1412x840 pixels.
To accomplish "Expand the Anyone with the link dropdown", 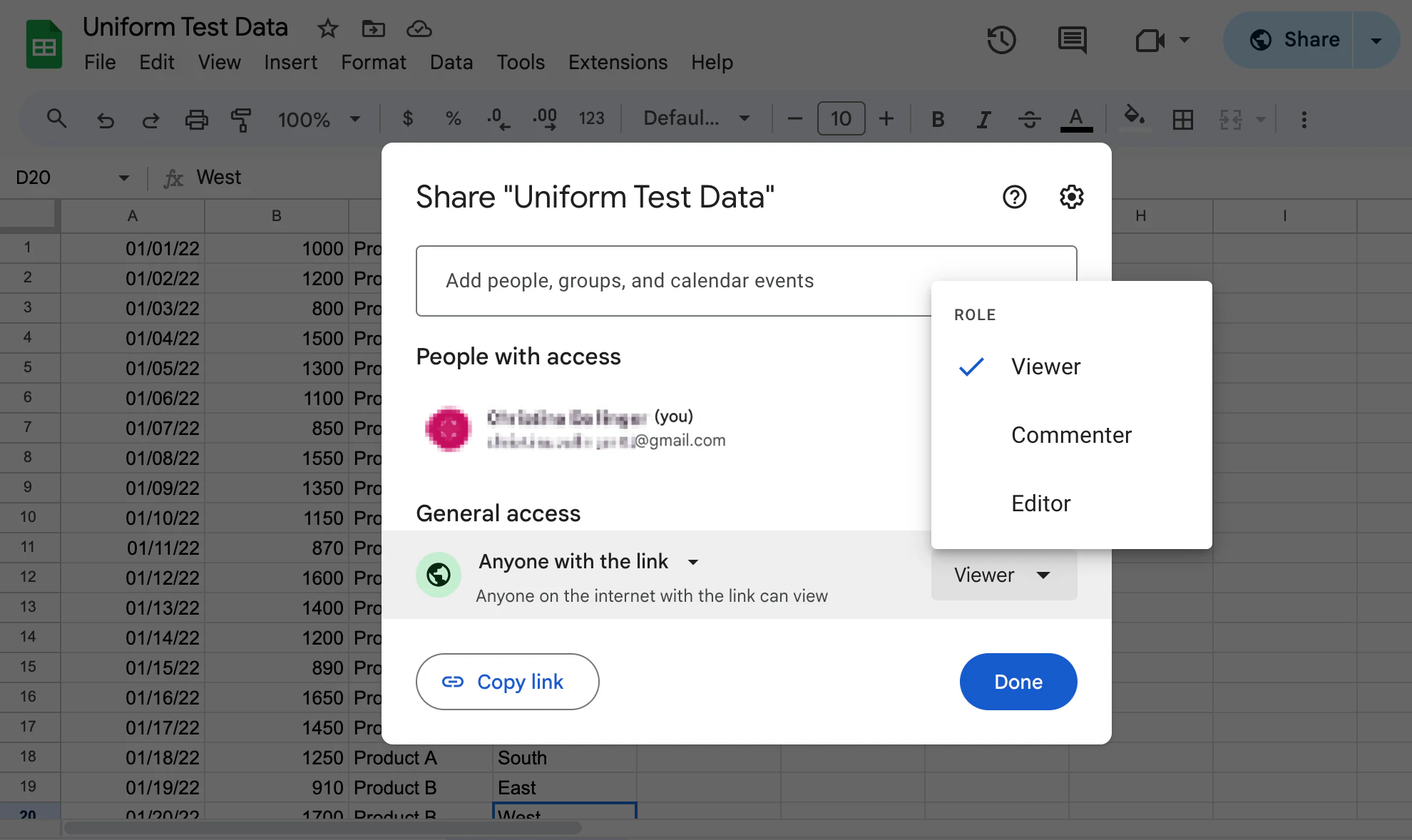I will point(589,562).
